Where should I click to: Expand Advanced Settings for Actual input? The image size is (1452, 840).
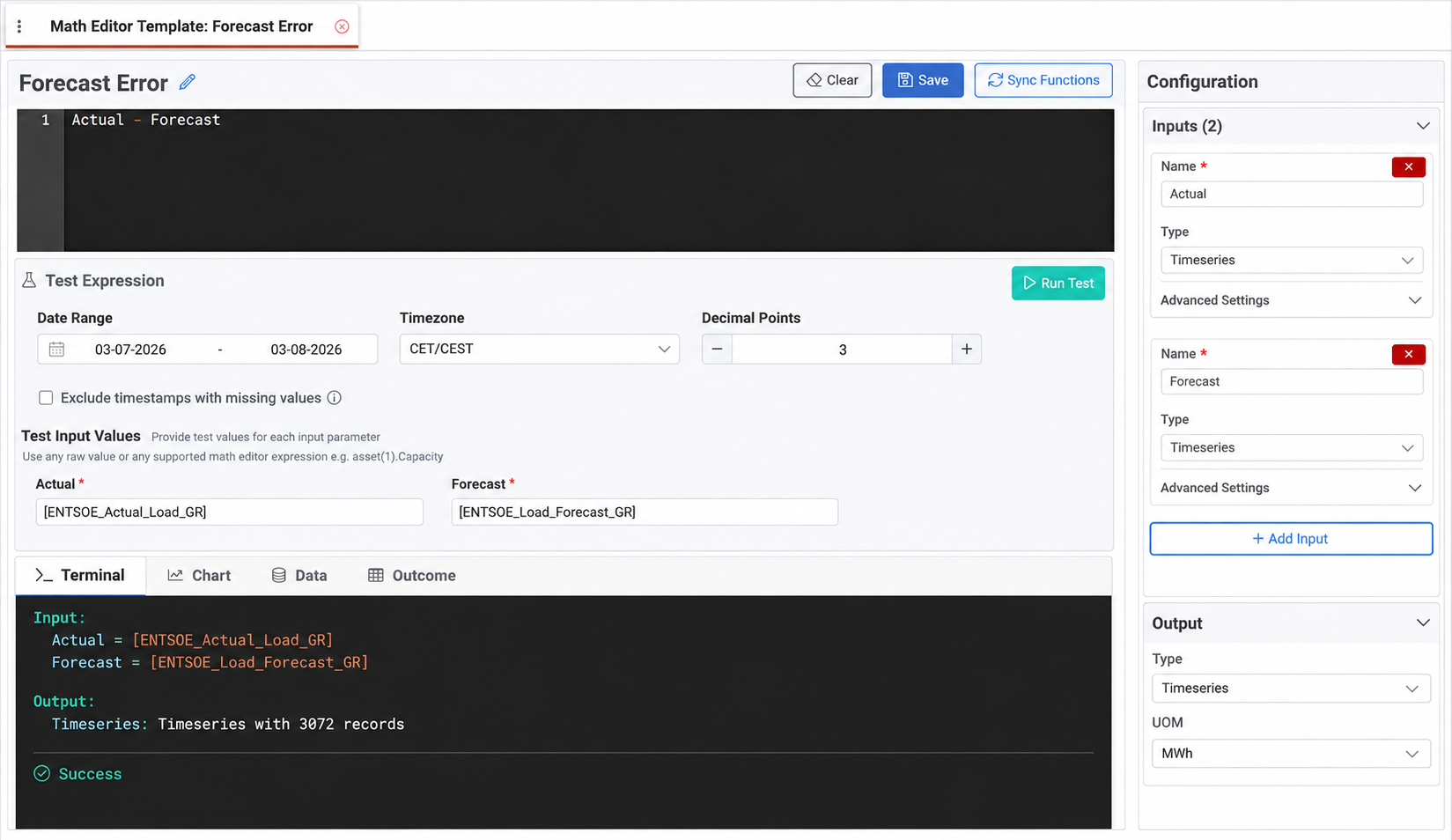(1292, 300)
